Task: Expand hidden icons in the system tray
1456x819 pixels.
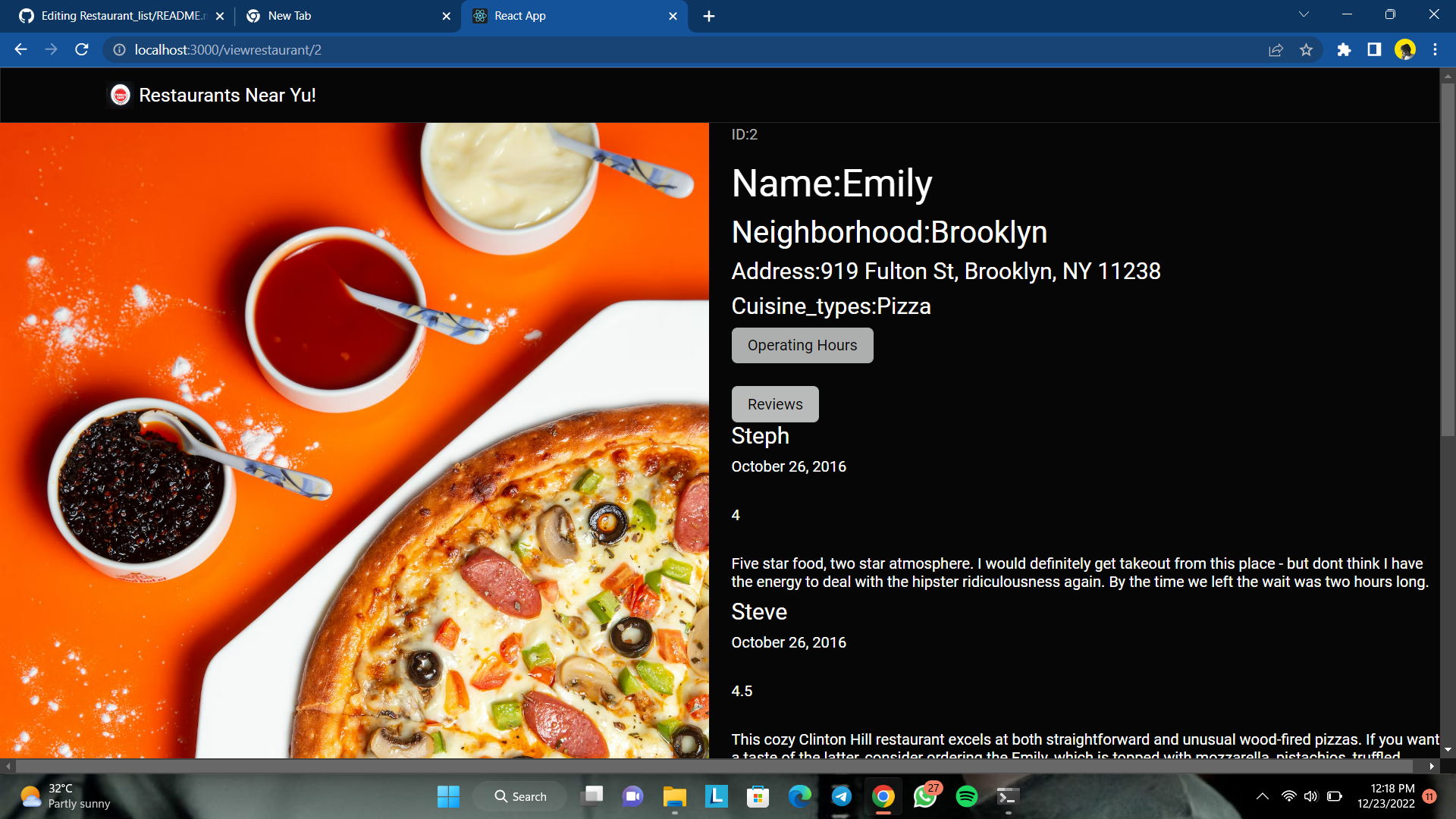Action: [x=1263, y=796]
